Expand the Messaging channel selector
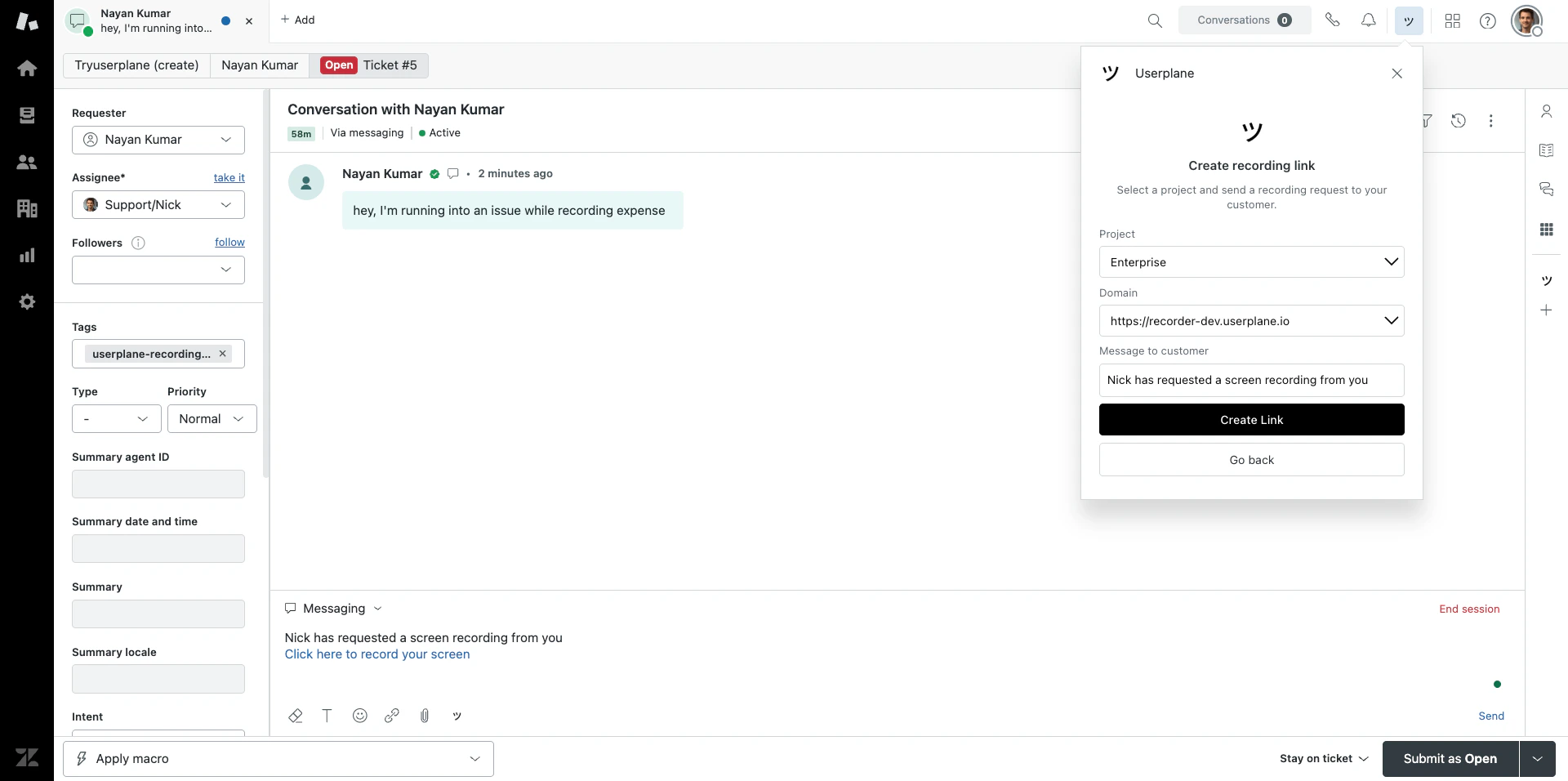This screenshot has width=1568, height=781. coord(333,609)
